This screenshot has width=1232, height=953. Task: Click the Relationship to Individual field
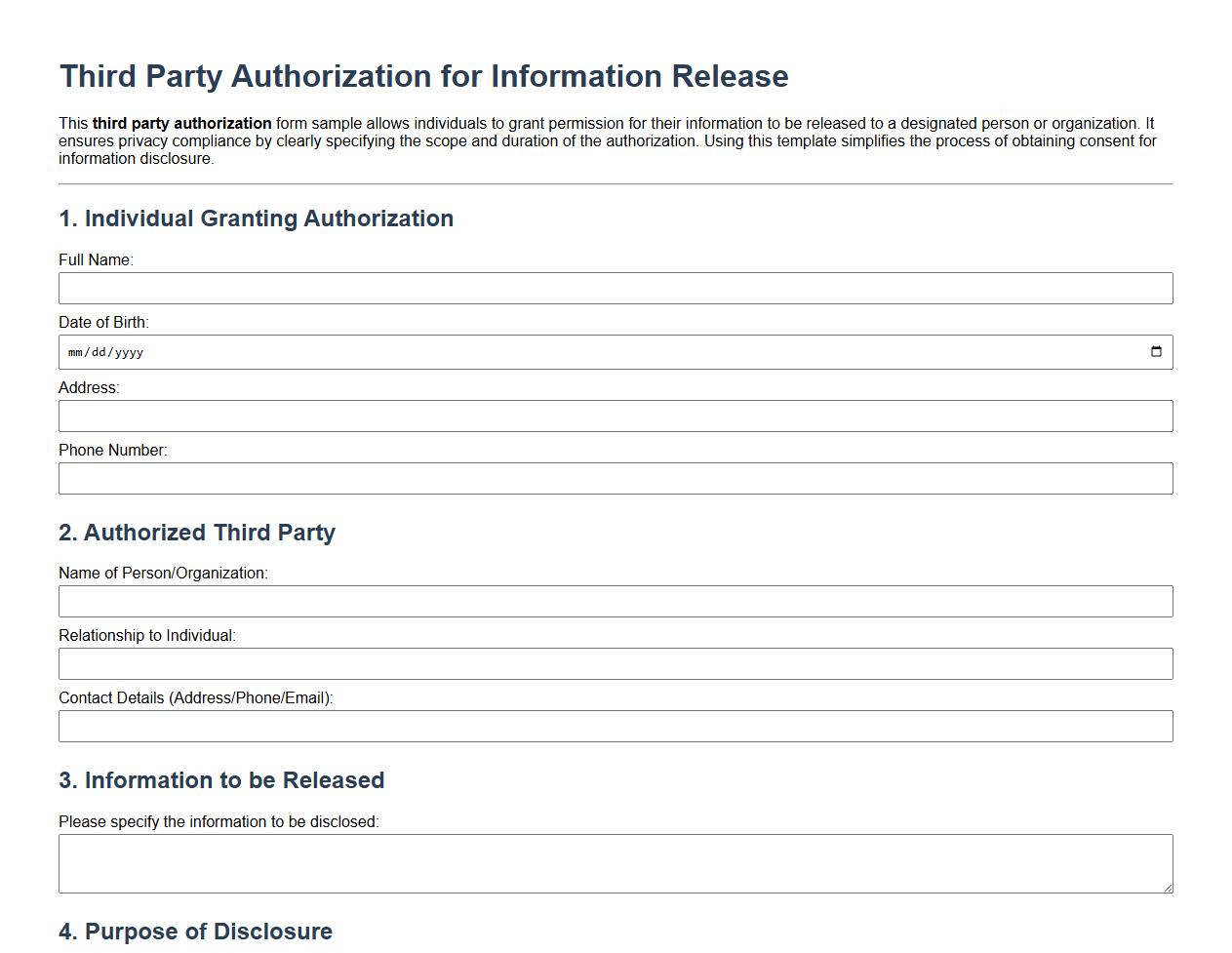(615, 663)
